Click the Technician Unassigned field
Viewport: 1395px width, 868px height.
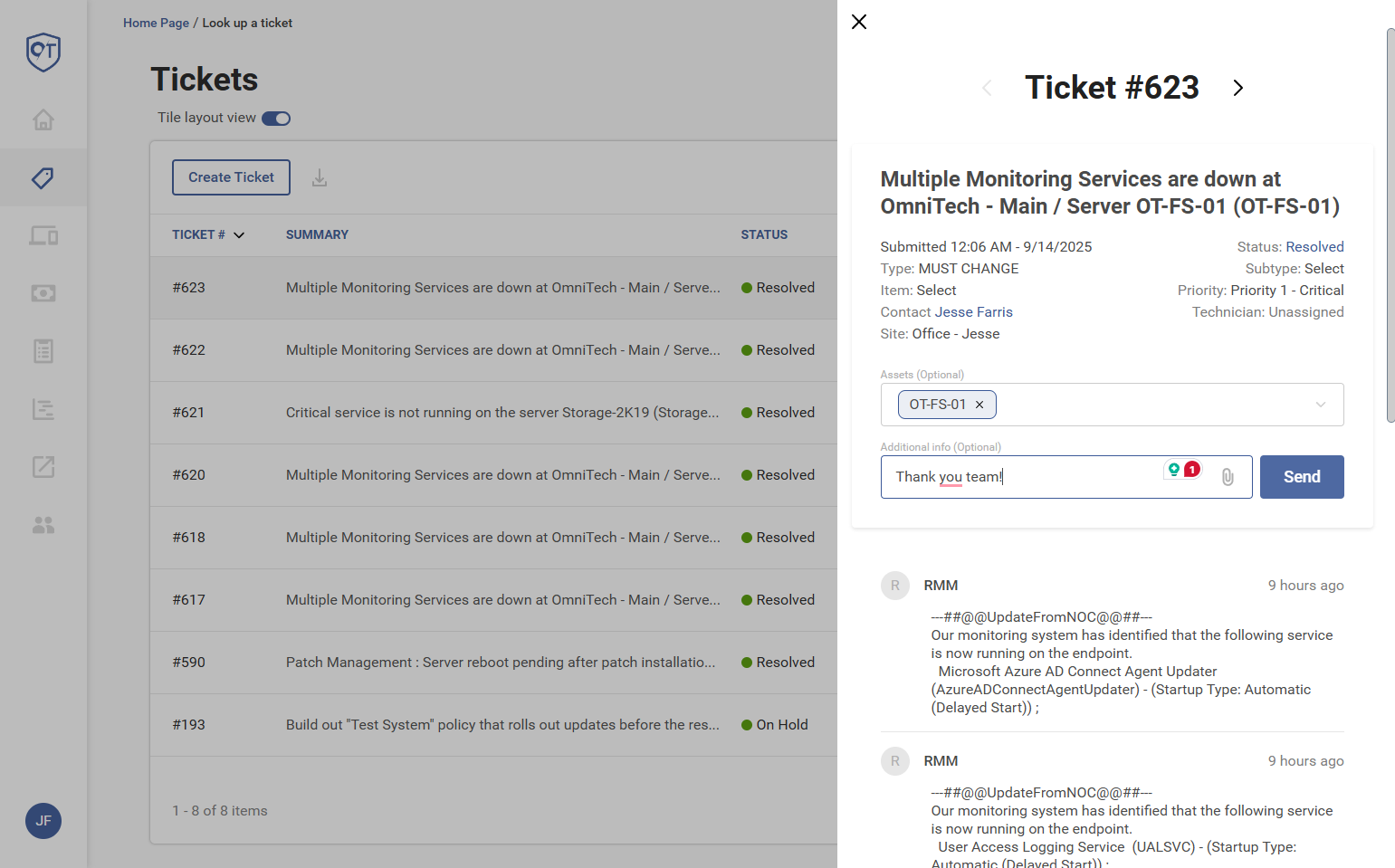(1268, 312)
